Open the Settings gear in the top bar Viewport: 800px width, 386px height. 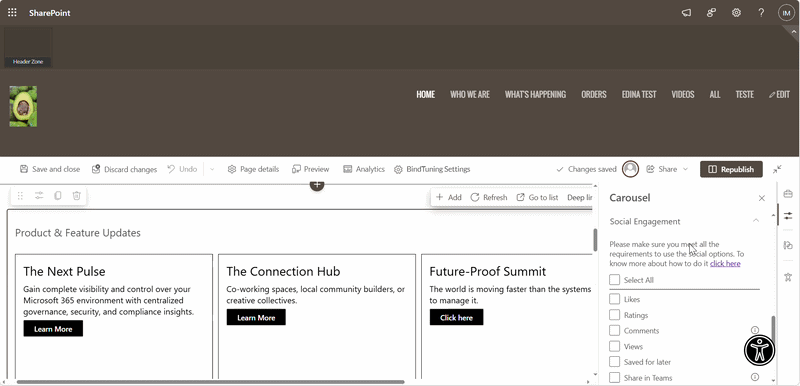point(736,13)
